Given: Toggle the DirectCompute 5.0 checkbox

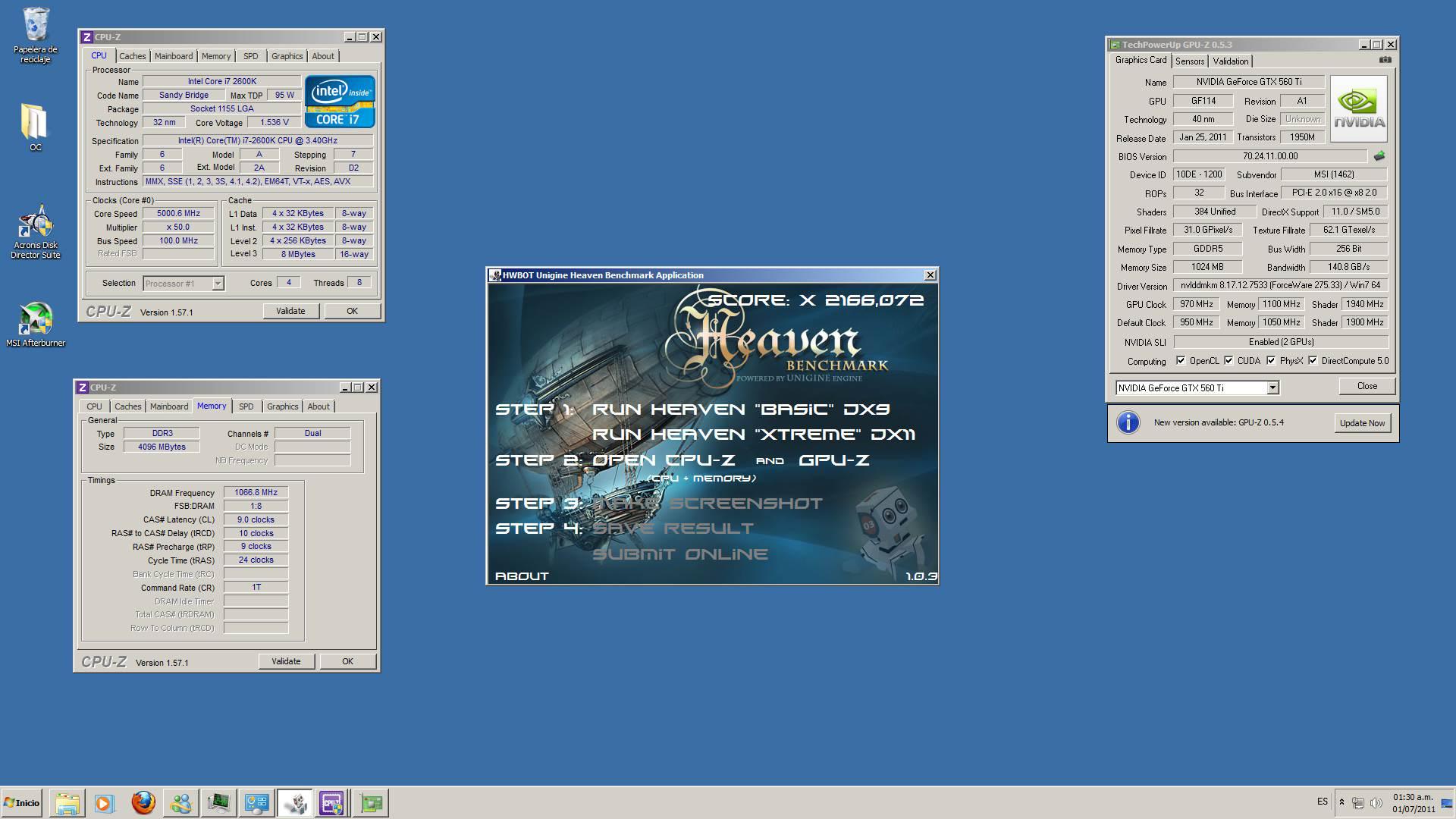Looking at the screenshot, I should pos(1313,361).
